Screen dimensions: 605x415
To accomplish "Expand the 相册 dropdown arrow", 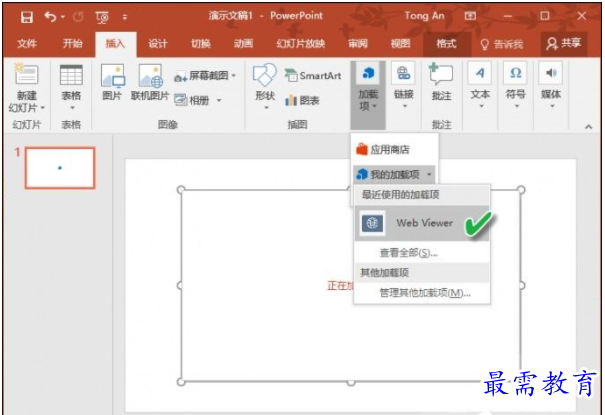I will 219,101.
